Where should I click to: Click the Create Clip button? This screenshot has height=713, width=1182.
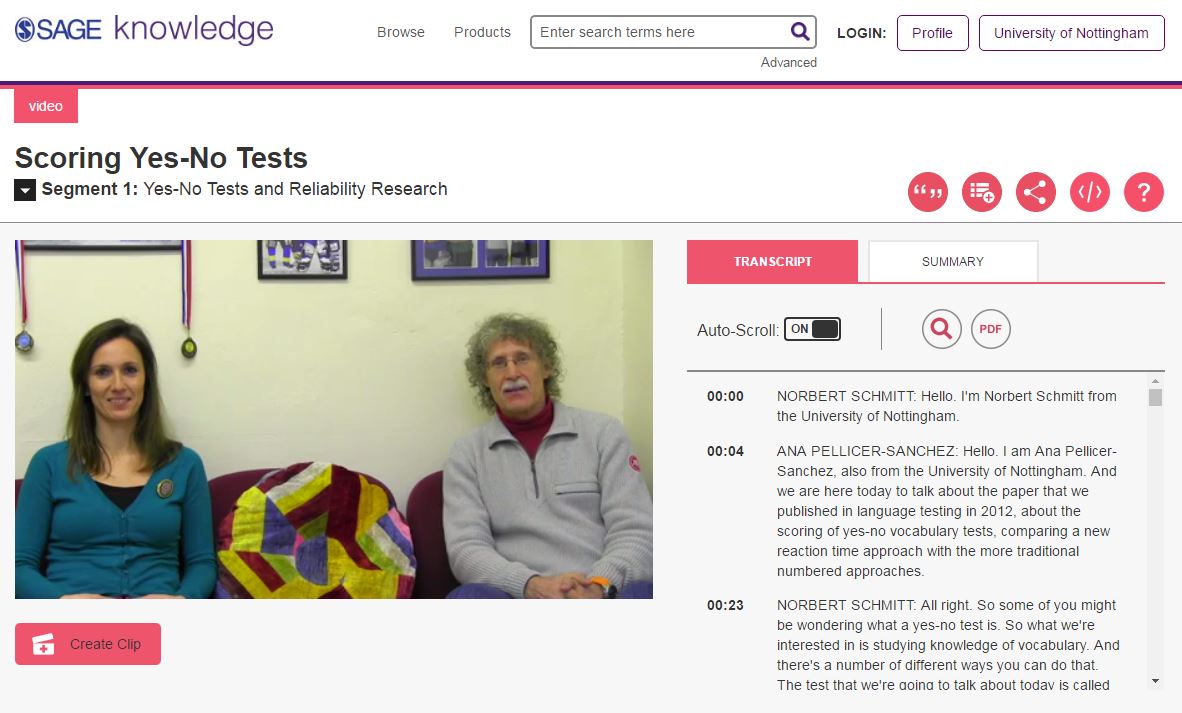coord(88,644)
